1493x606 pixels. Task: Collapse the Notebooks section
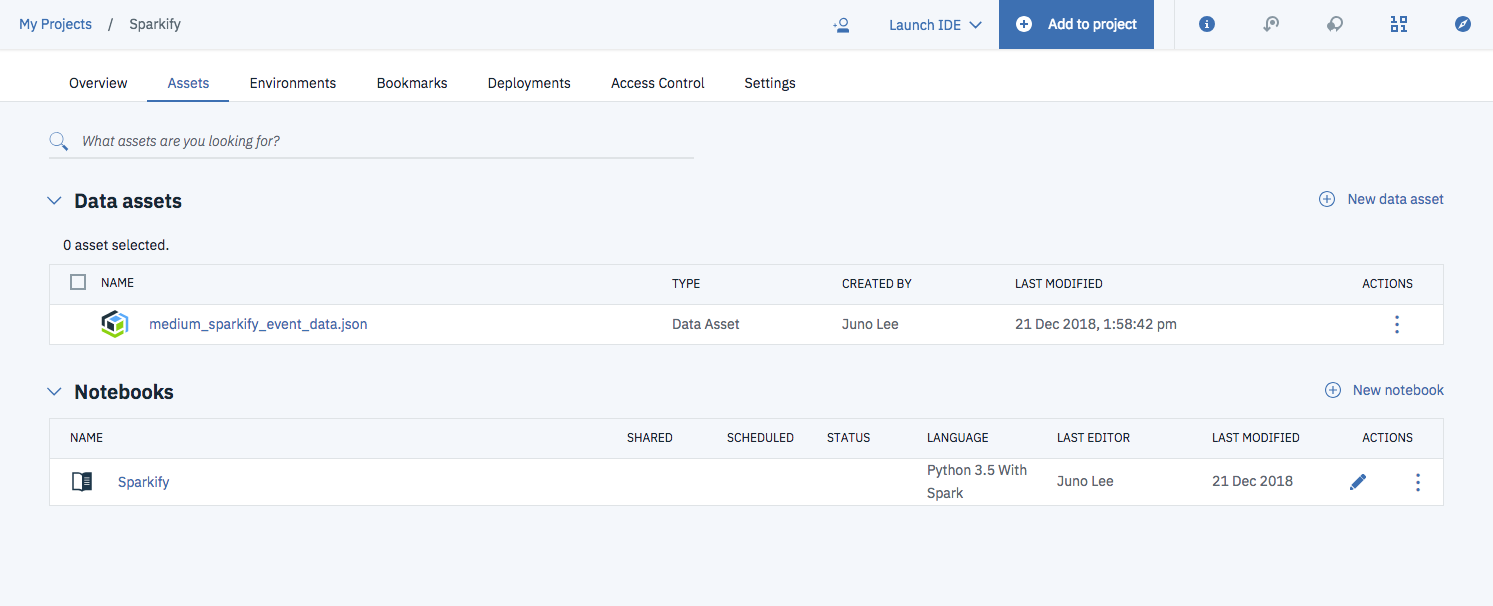tap(54, 392)
